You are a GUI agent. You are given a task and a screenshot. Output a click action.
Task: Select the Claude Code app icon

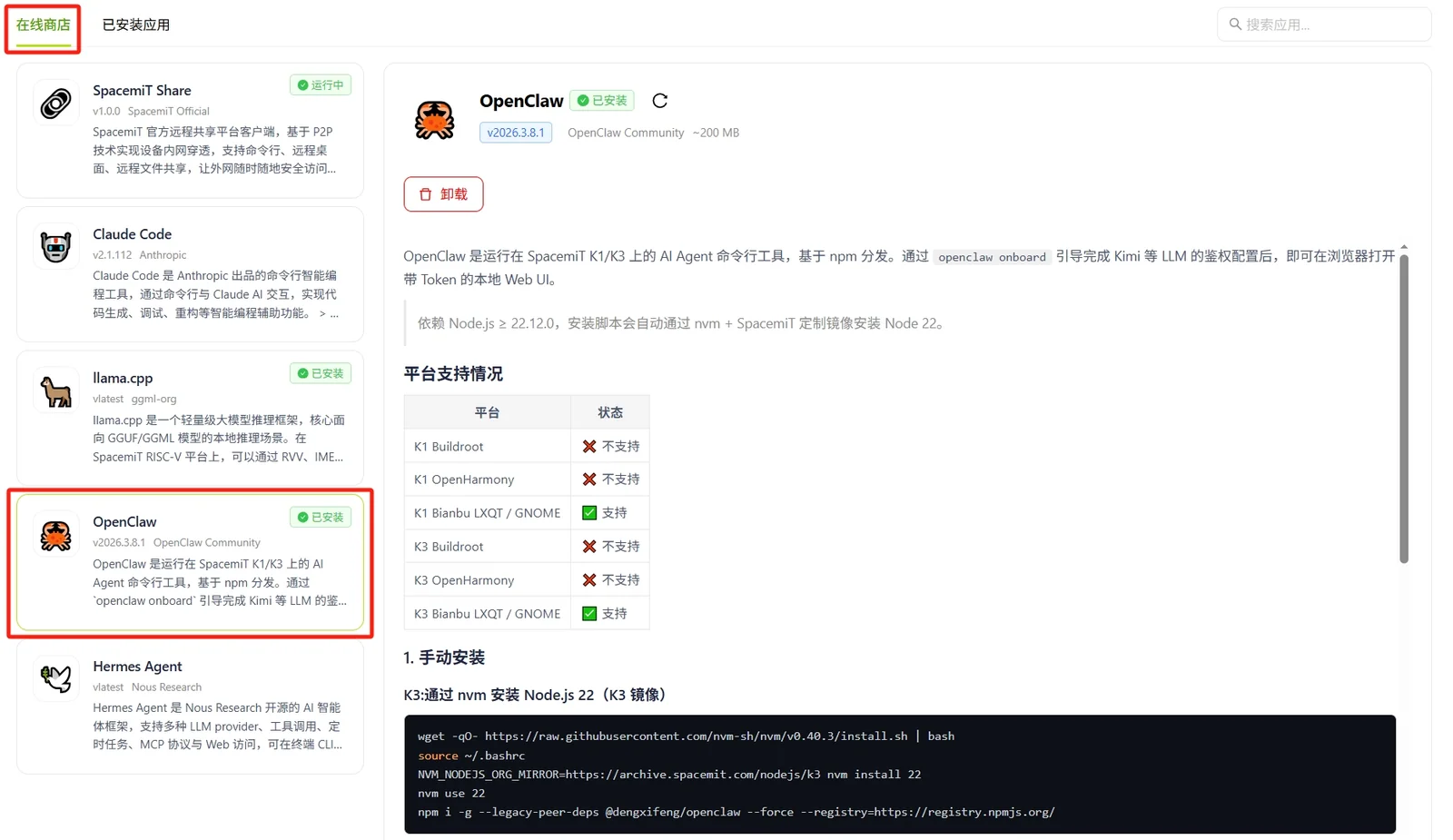pyautogui.click(x=56, y=247)
